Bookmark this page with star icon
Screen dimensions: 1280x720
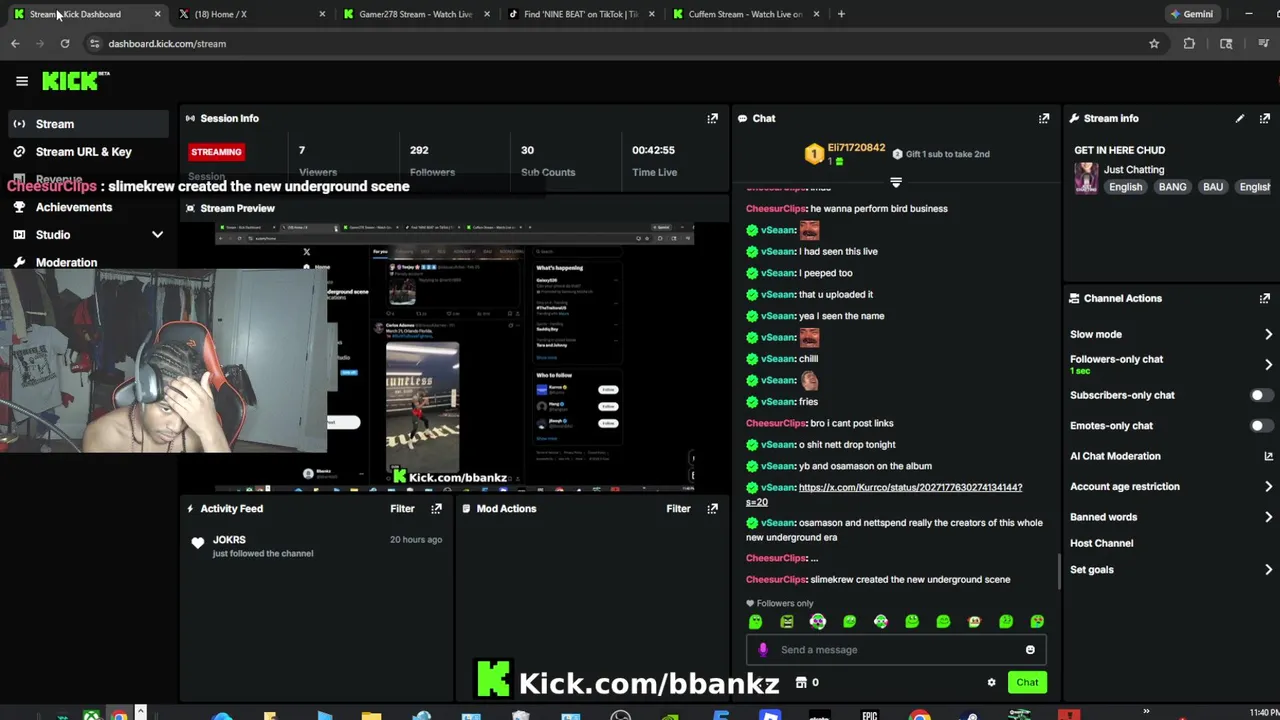pos(1154,44)
